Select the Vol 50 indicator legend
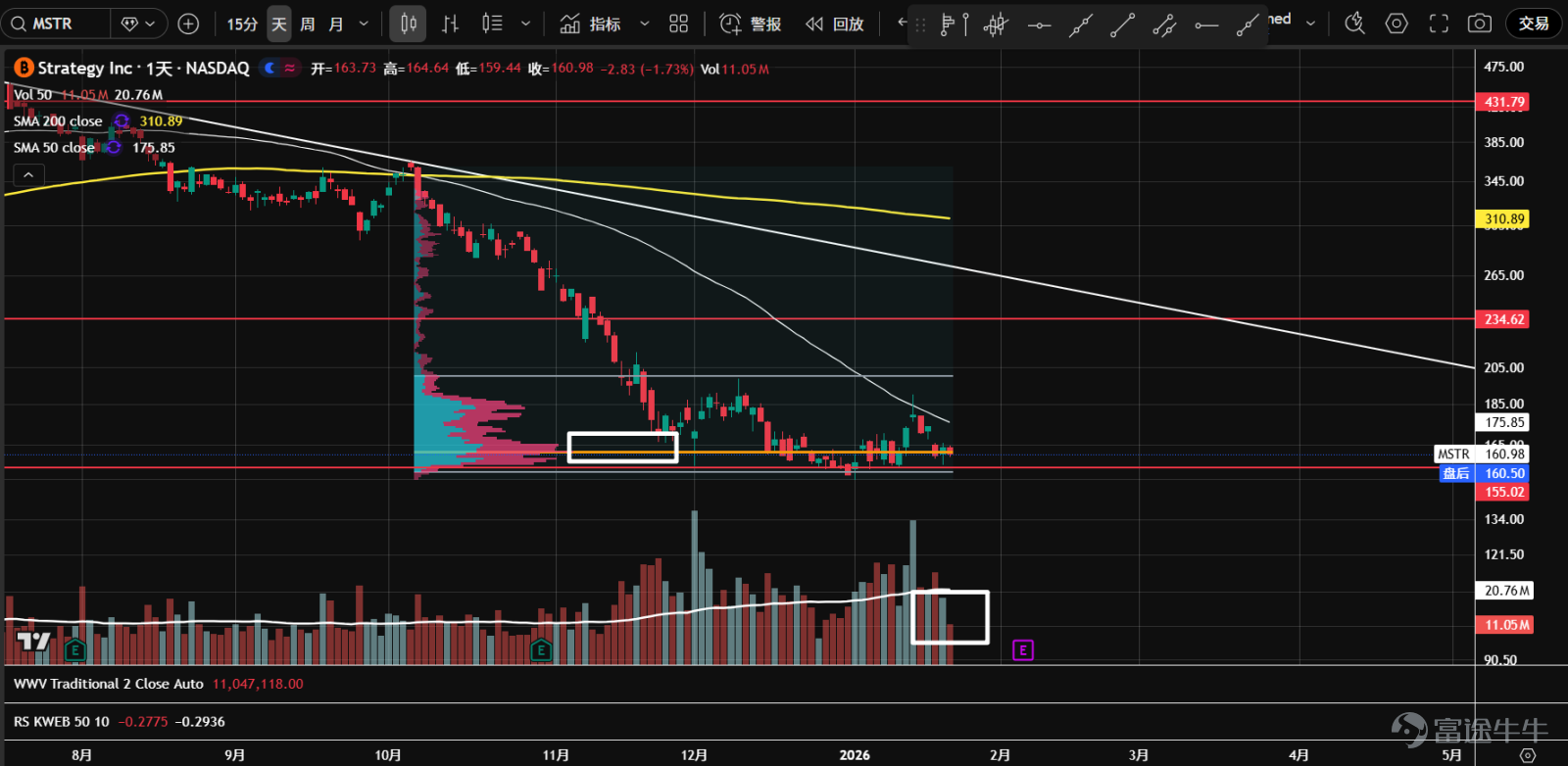This screenshot has width=1568, height=766. (32, 95)
